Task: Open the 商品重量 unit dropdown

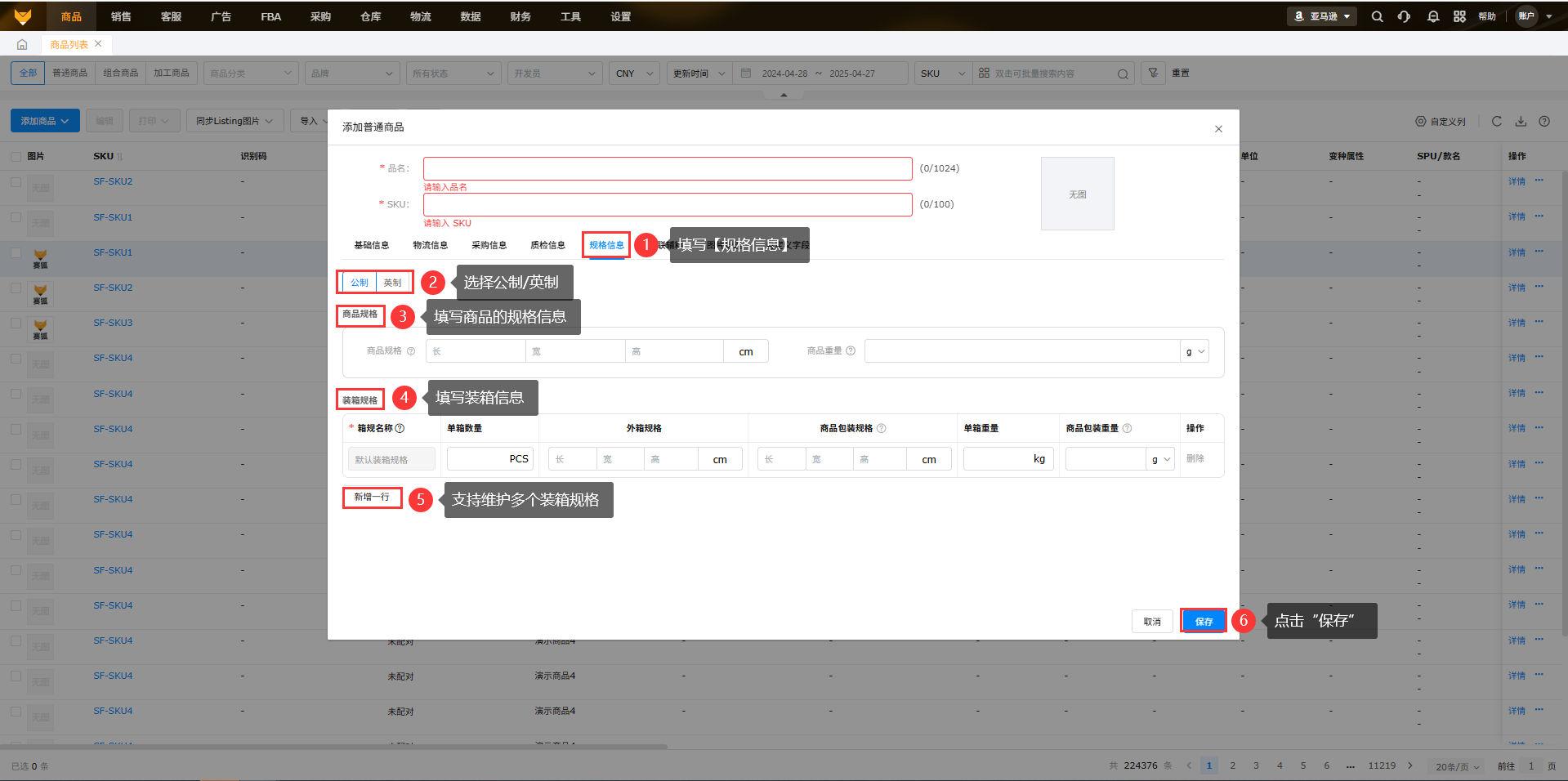Action: click(1195, 351)
